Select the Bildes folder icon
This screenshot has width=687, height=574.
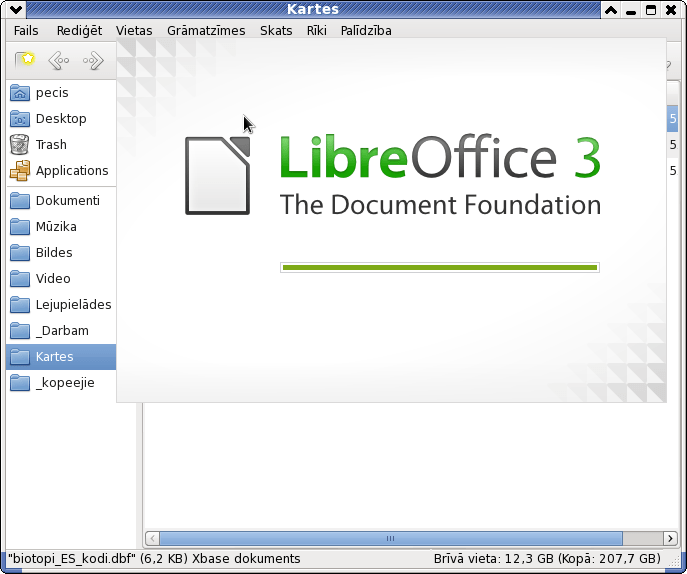(20, 252)
